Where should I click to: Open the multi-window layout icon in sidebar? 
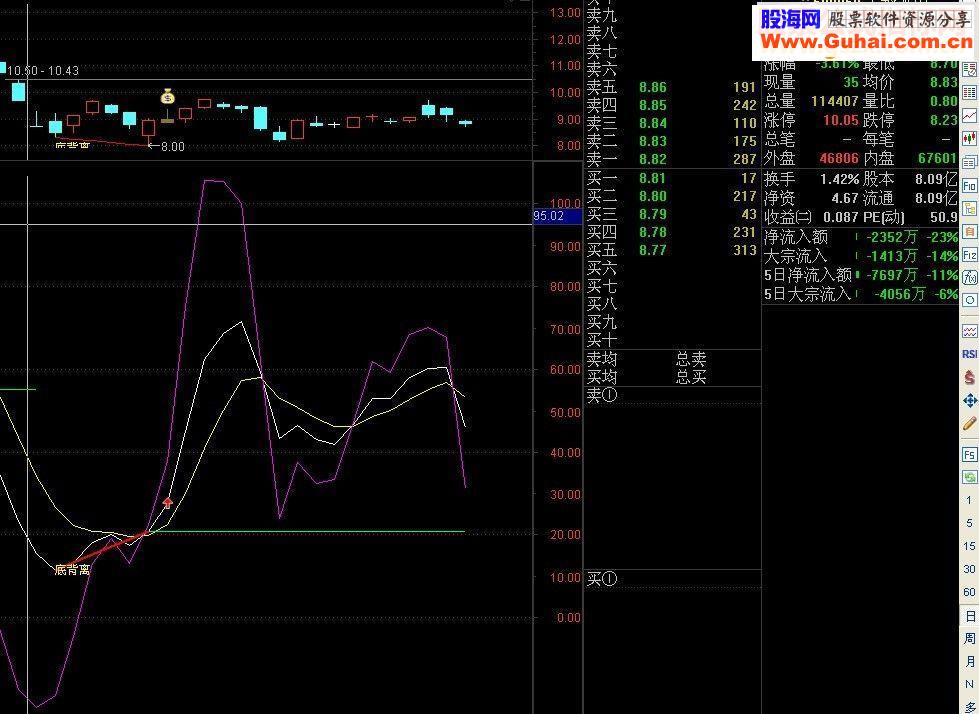(969, 162)
